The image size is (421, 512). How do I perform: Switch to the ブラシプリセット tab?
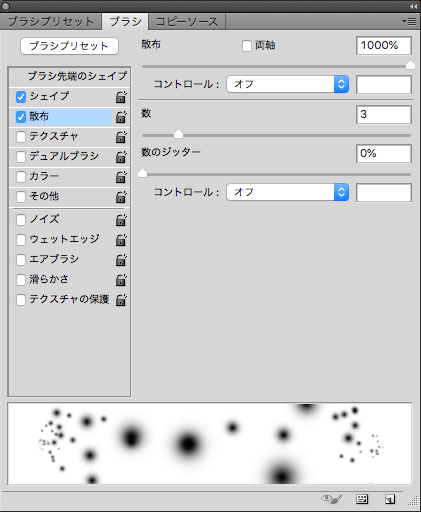tap(51, 22)
